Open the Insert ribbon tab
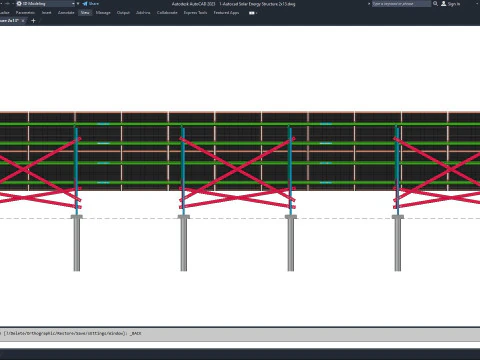Screen dimensions: 480x360 coord(47,13)
